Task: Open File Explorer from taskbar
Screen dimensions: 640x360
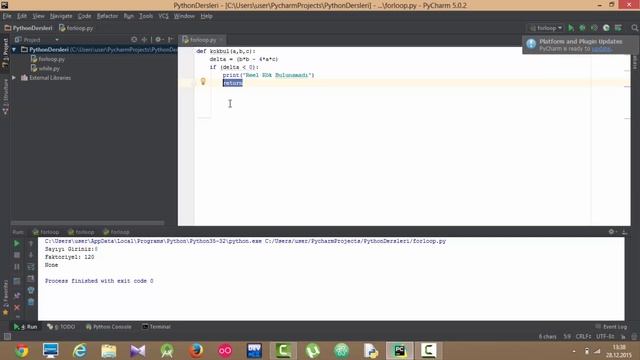Action: 109,351
